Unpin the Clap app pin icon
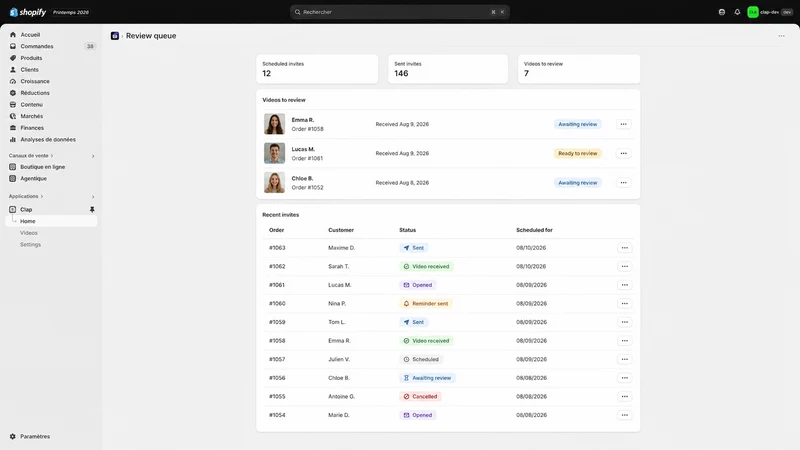 coord(92,210)
